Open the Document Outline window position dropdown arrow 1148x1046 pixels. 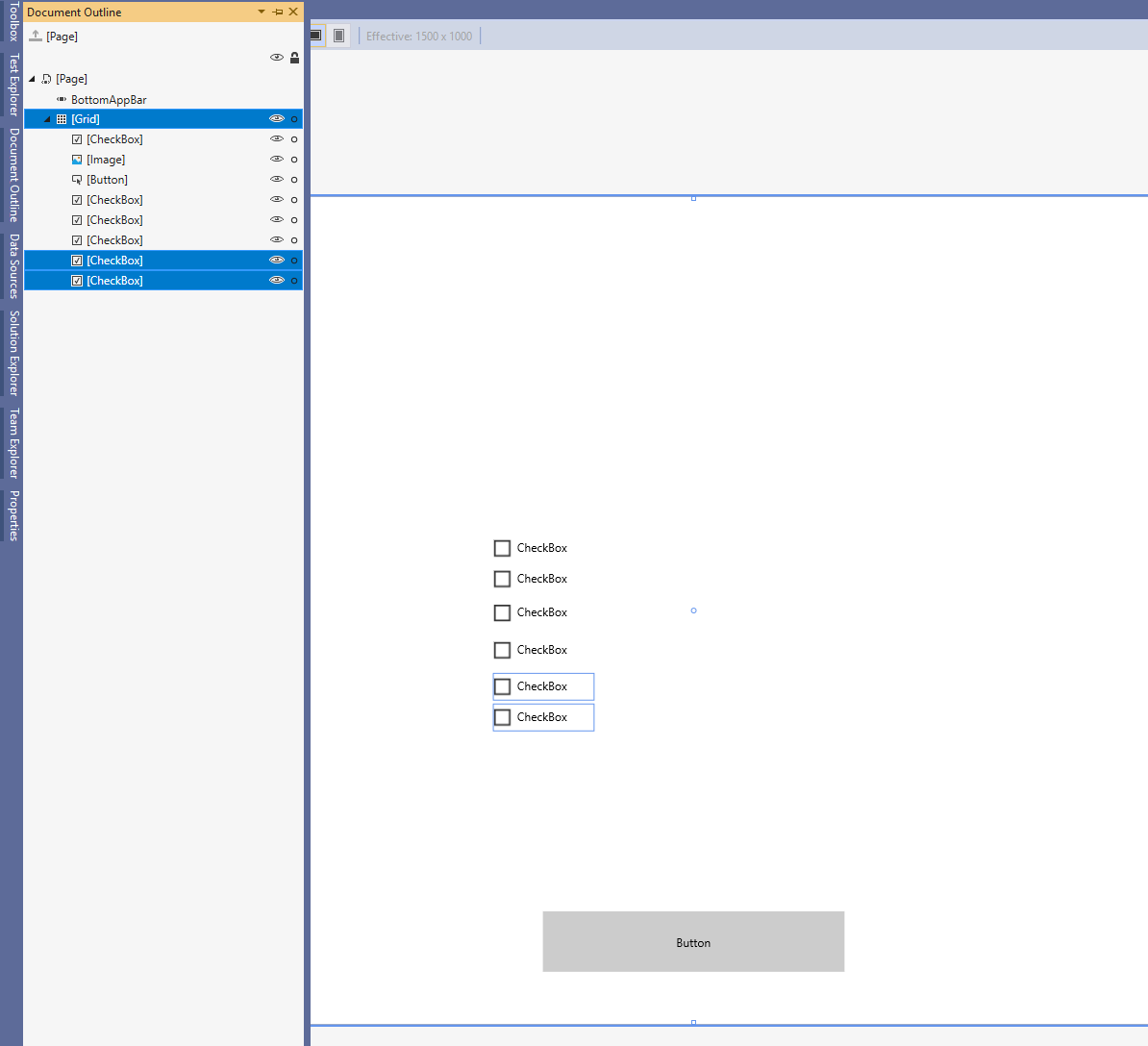pyautogui.click(x=262, y=12)
